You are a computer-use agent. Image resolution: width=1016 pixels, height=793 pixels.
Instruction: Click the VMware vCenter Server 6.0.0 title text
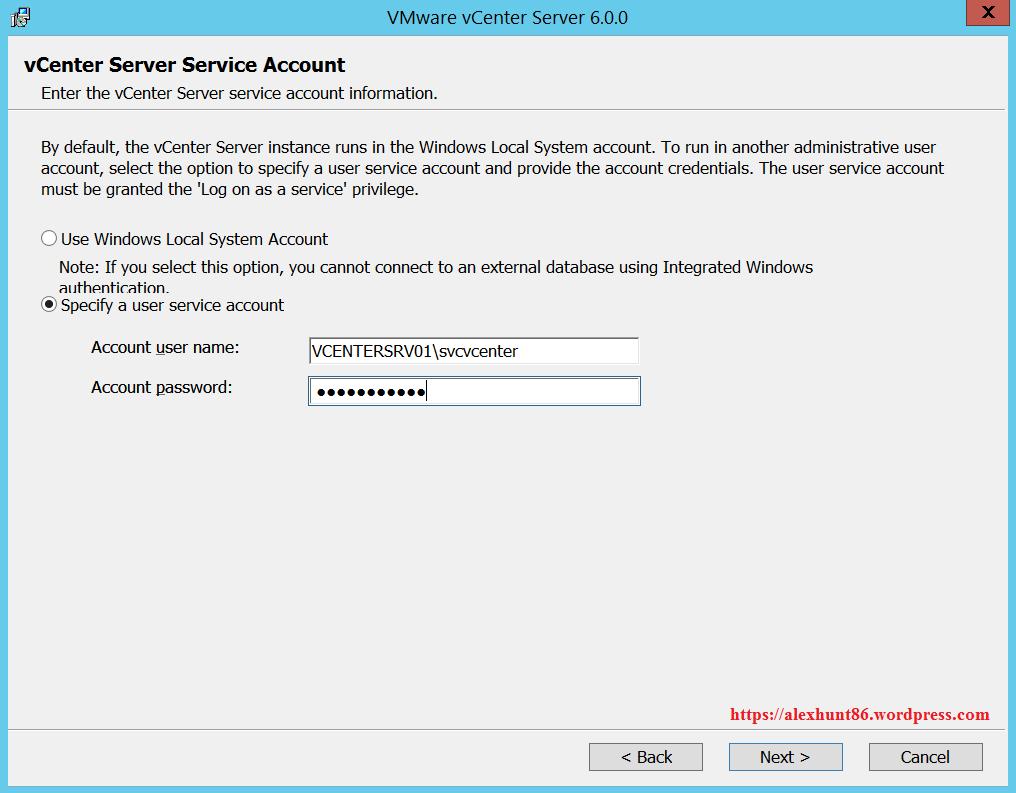click(507, 17)
